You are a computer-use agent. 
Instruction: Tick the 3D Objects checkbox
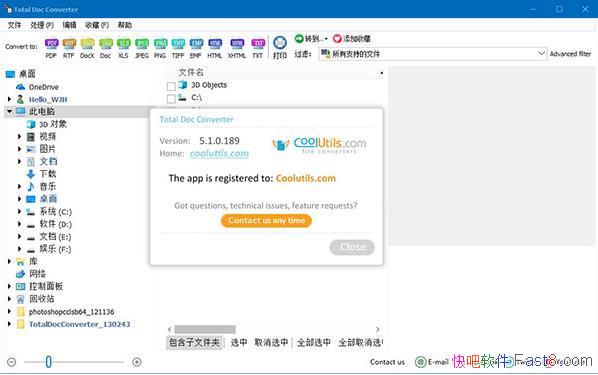[x=171, y=86]
